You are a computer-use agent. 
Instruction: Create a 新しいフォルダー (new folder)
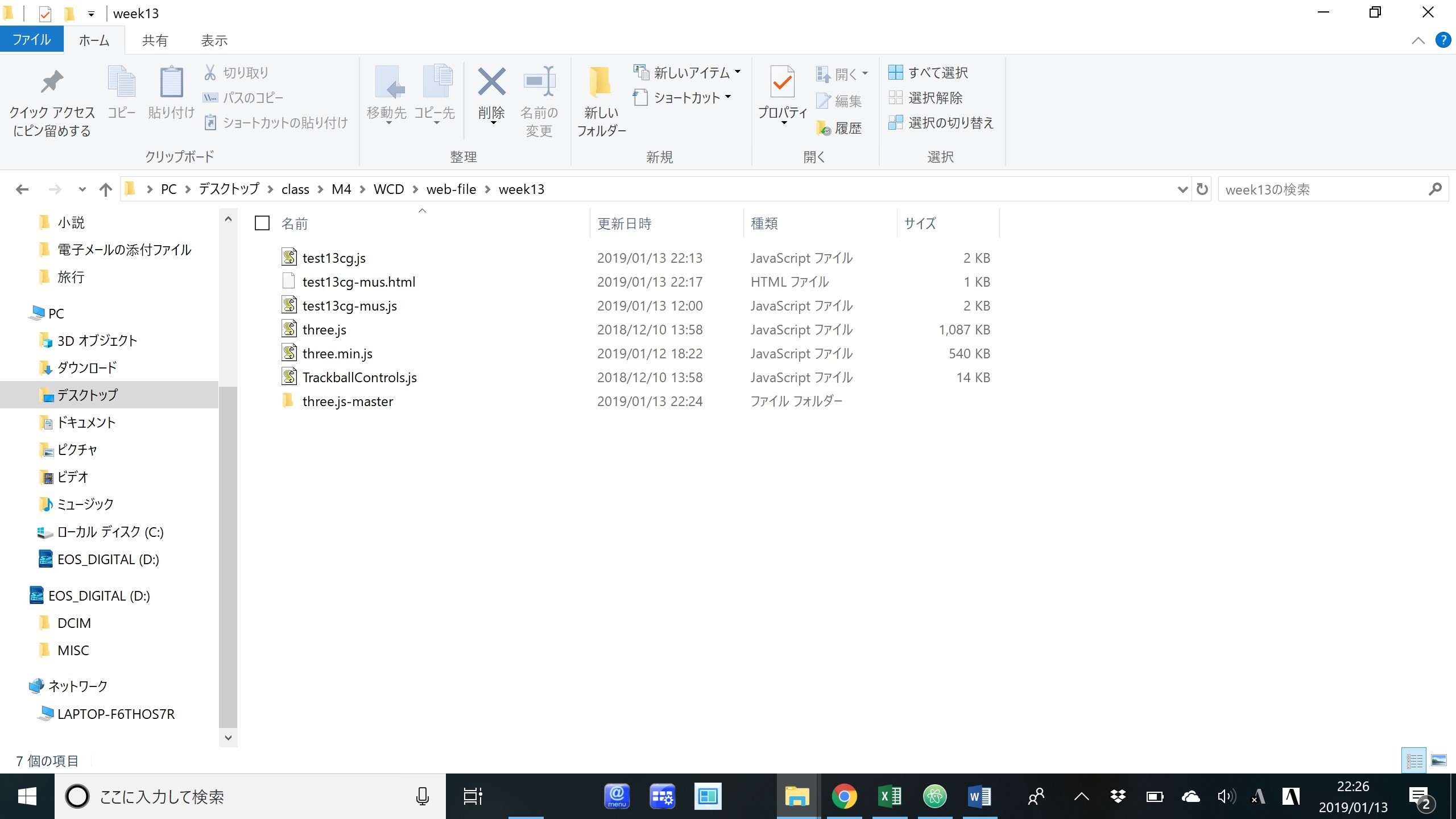pyautogui.click(x=601, y=100)
